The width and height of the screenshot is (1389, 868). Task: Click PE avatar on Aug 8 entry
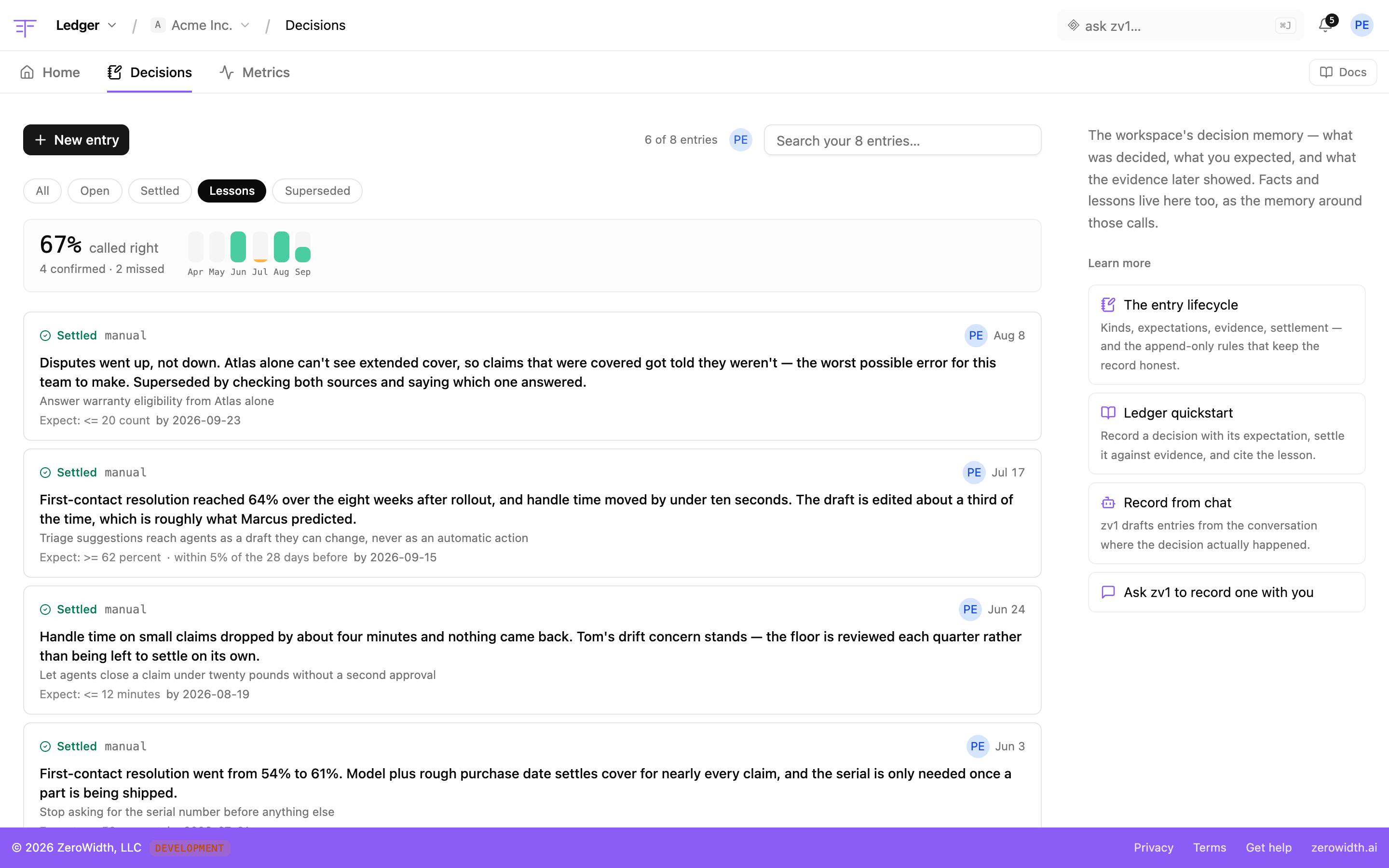[976, 336]
